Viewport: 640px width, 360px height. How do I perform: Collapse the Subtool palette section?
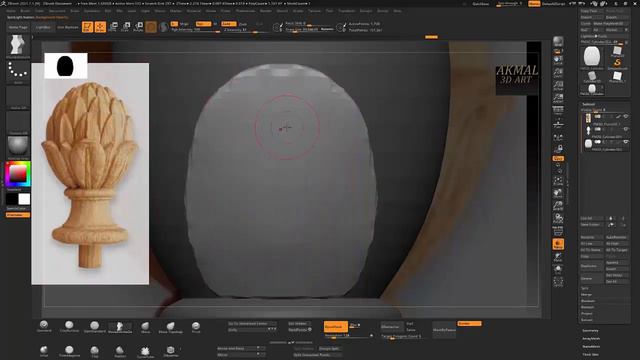[x=588, y=104]
